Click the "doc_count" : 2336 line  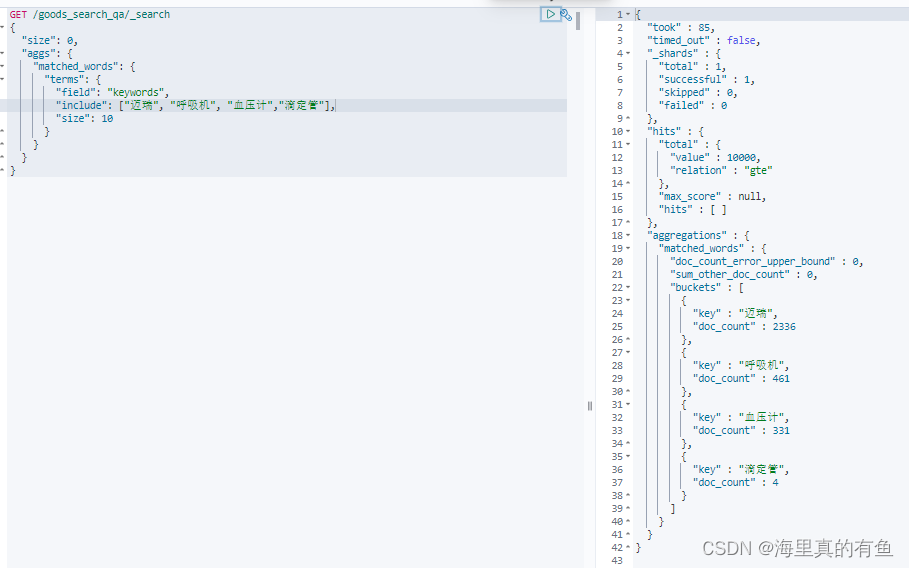pos(744,327)
